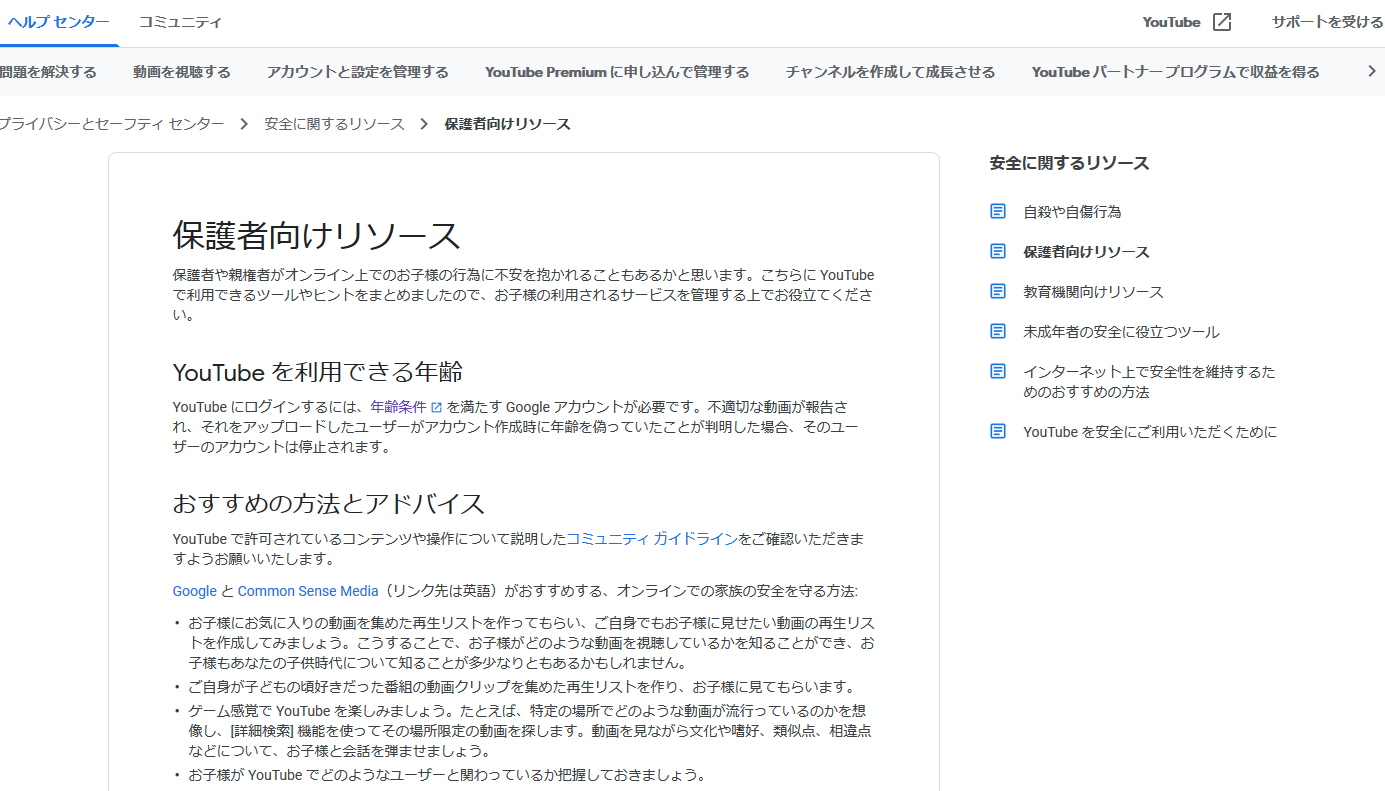The height and width of the screenshot is (791, 1385).
Task: Open the YouTube link in the header
Action: 1171,22
